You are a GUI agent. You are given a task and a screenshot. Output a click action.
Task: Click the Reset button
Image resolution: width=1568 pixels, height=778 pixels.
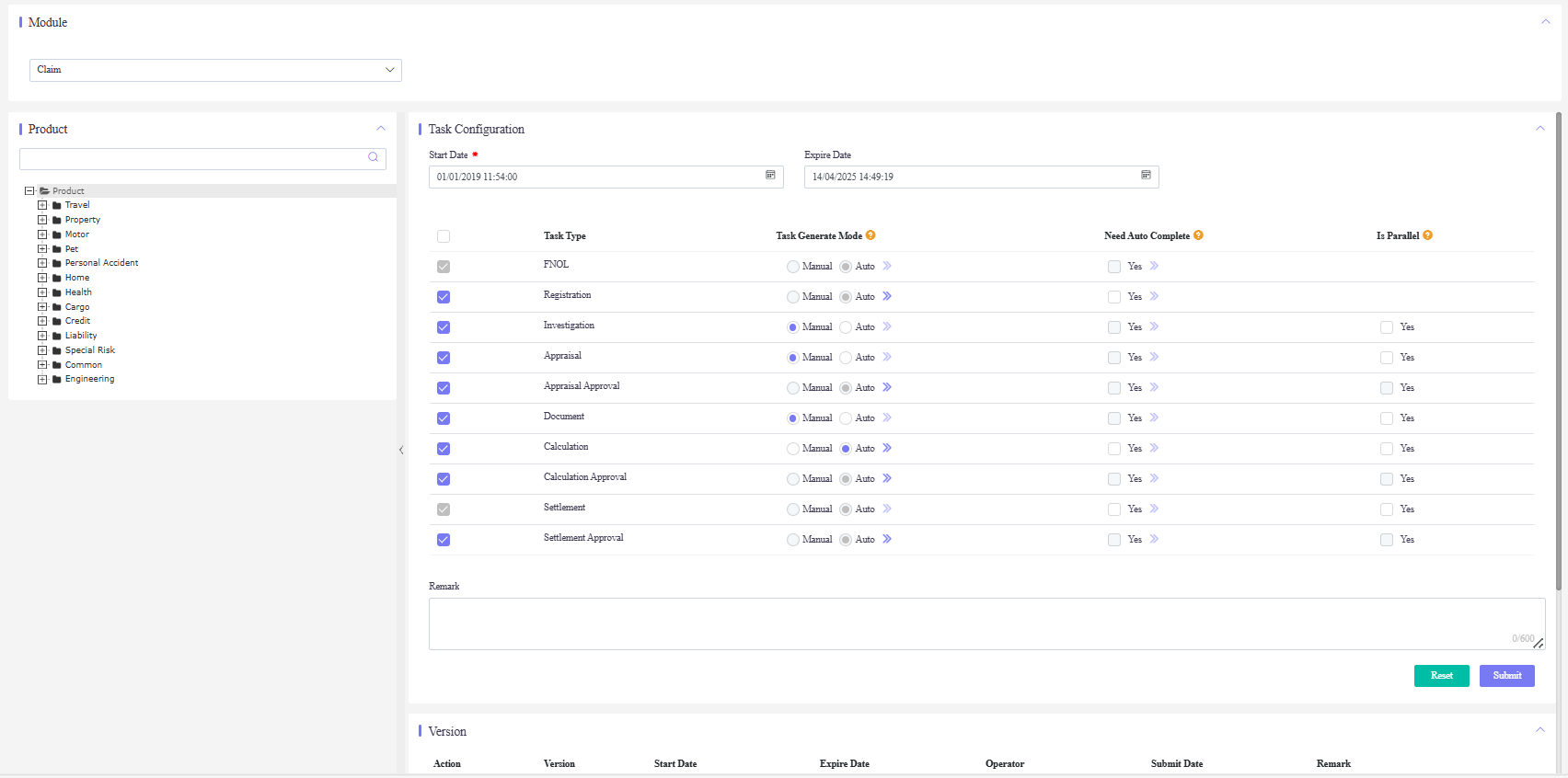click(x=1442, y=676)
